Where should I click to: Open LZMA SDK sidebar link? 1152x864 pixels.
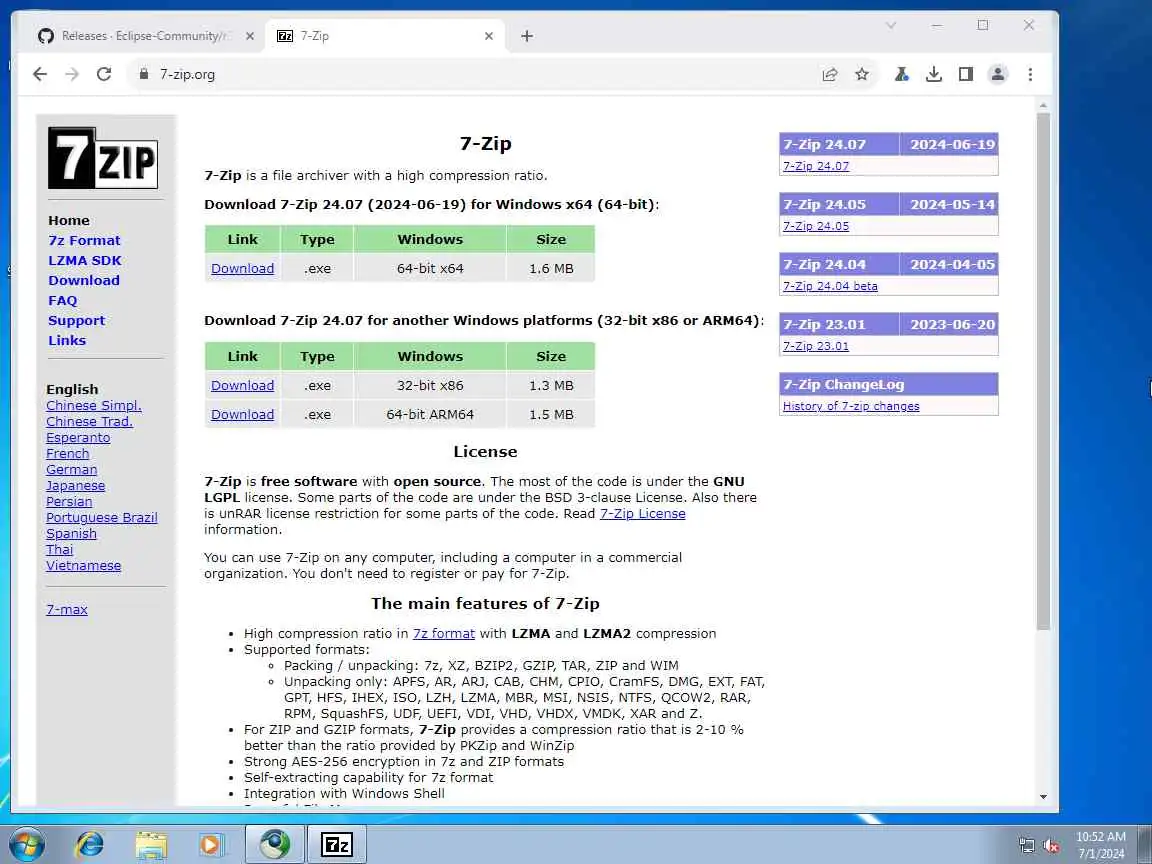85,260
